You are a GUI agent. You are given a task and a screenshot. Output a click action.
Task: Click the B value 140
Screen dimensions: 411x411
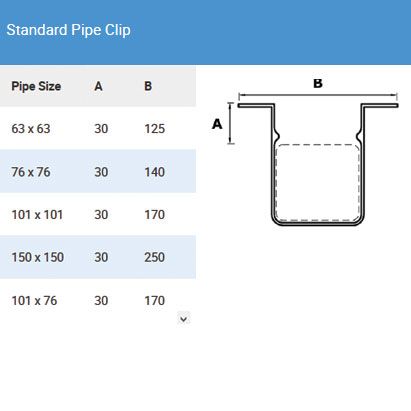(154, 172)
